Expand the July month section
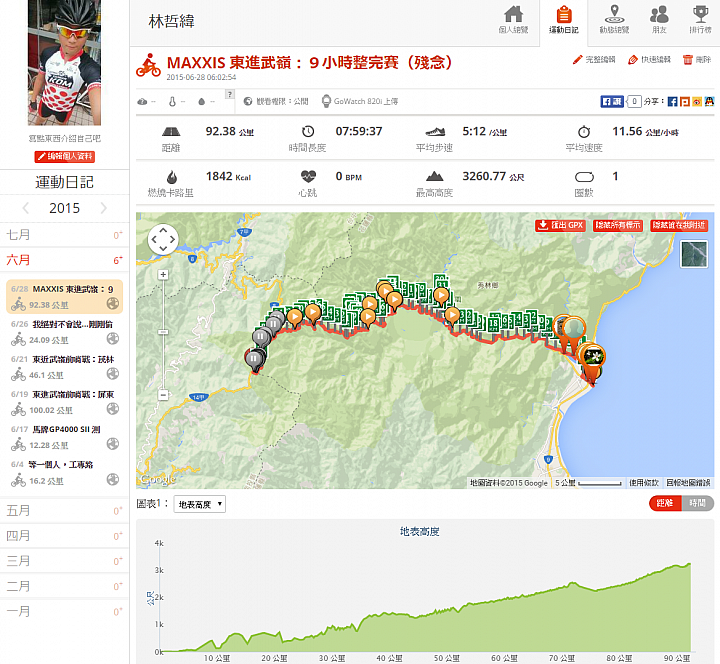 pyautogui.click(x=64, y=235)
